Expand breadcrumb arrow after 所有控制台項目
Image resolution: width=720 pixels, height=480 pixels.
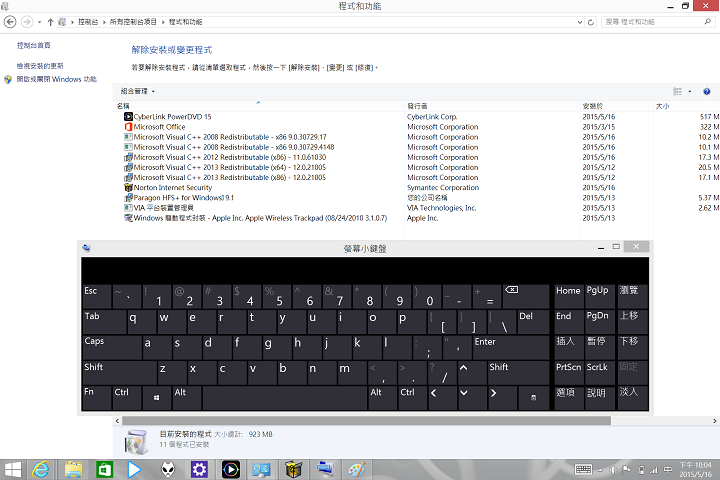[x=163, y=22]
